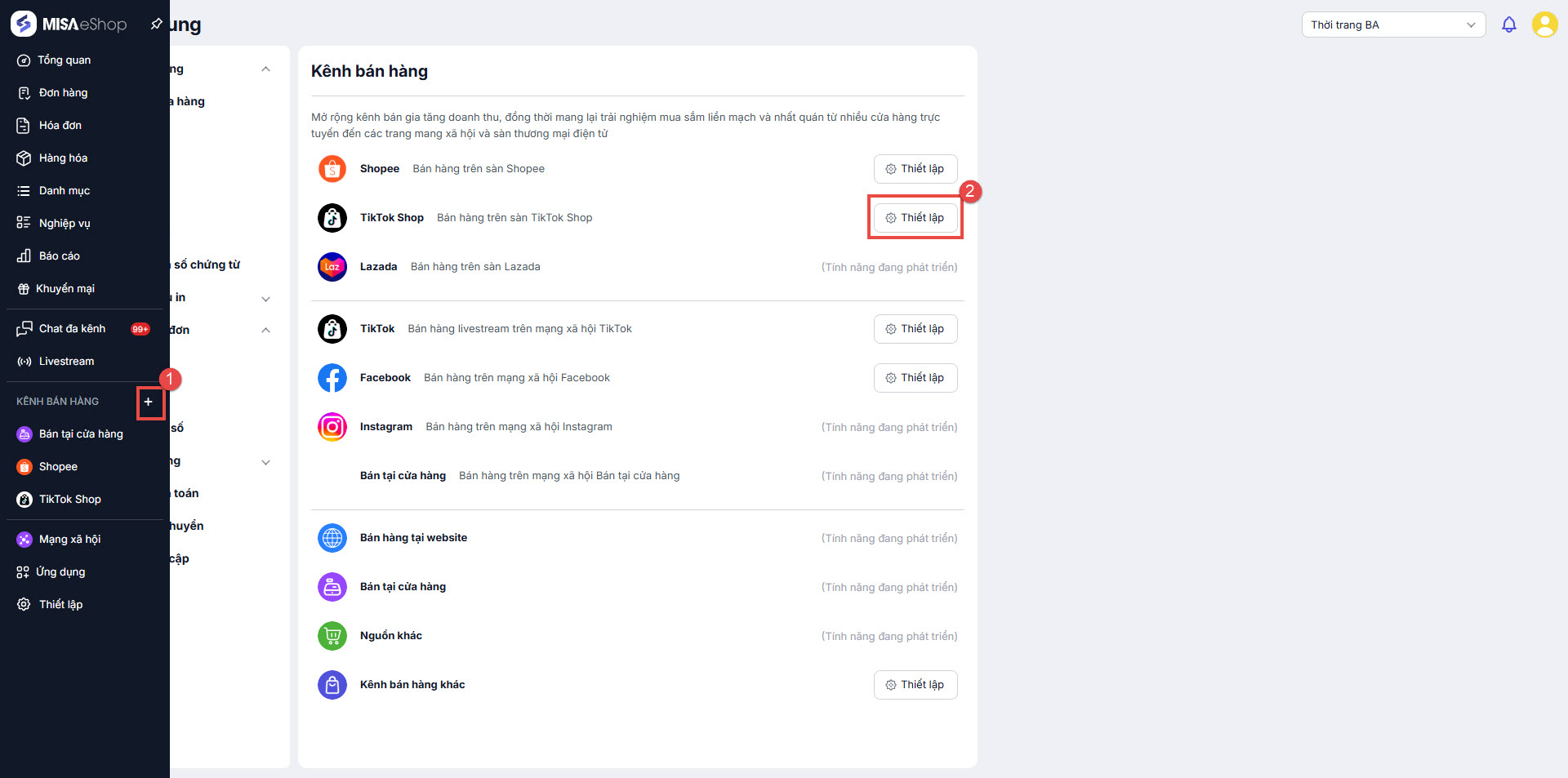
Task: Go to Hàng hóa menu item
Action: point(63,158)
